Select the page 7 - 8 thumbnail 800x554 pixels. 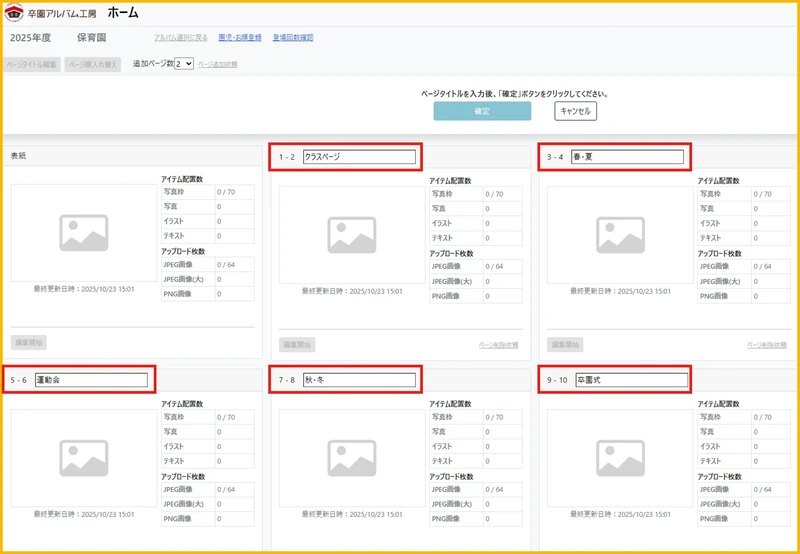click(352, 458)
